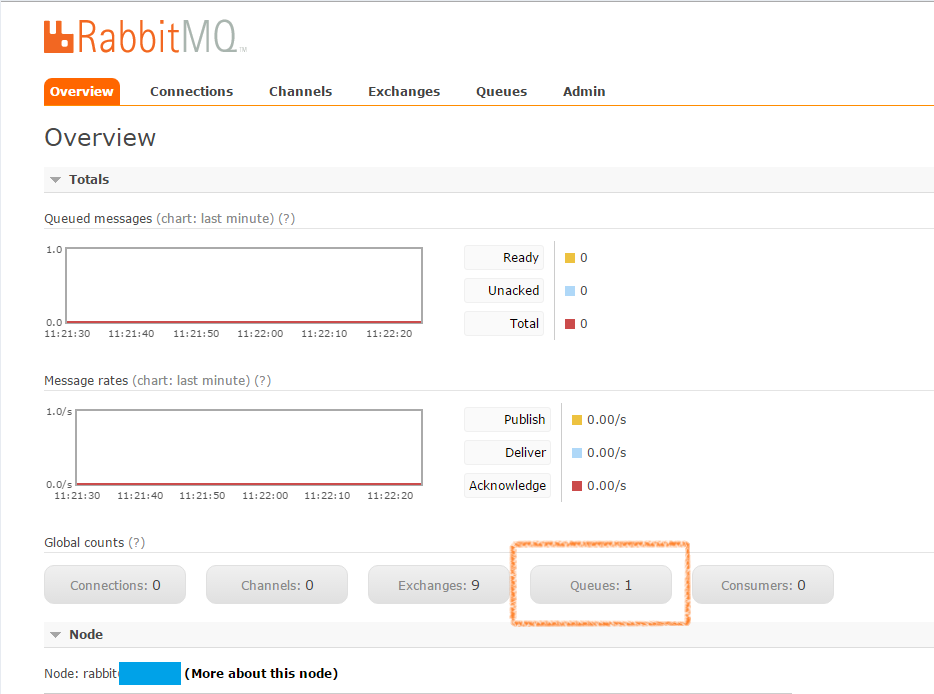
Task: Click the Node: rabbit name text
Action: [x=82, y=674]
